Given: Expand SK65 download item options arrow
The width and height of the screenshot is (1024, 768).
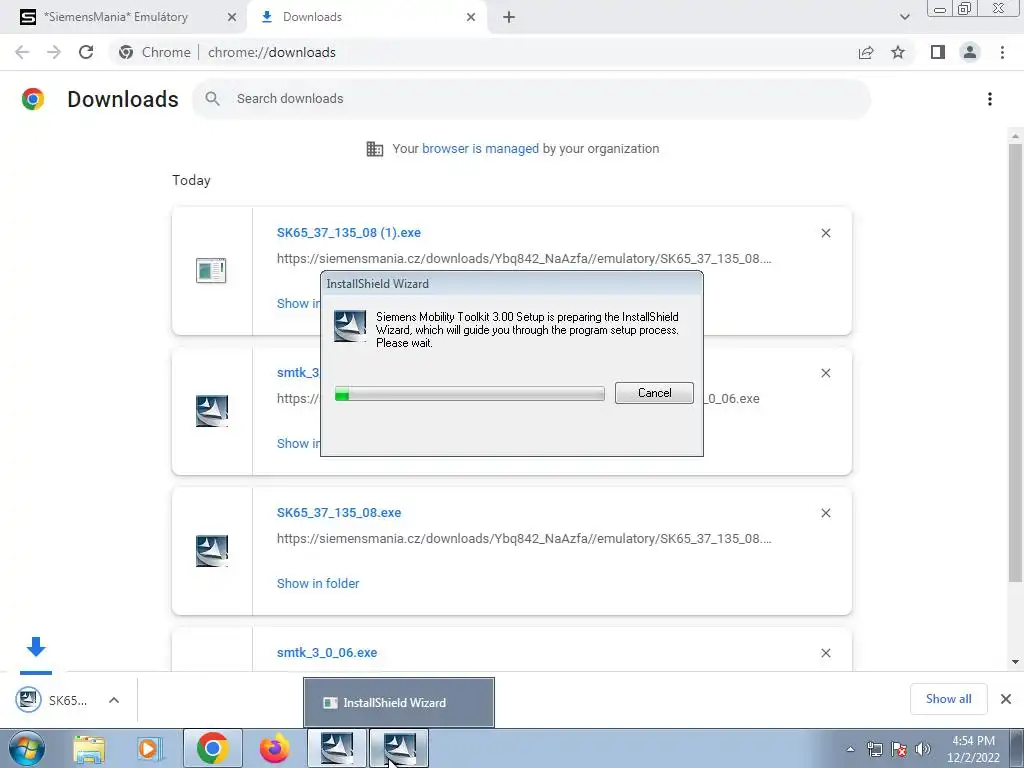Looking at the screenshot, I should click(x=114, y=700).
